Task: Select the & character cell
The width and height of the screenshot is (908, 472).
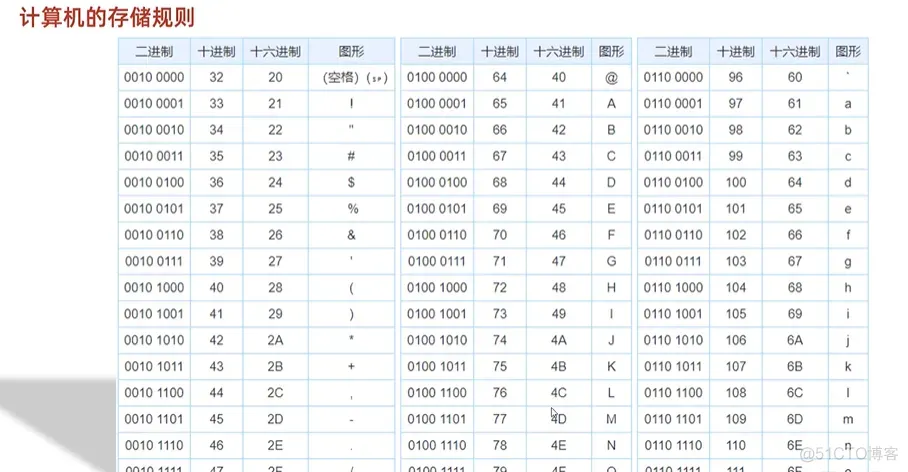Action: pyautogui.click(x=352, y=235)
